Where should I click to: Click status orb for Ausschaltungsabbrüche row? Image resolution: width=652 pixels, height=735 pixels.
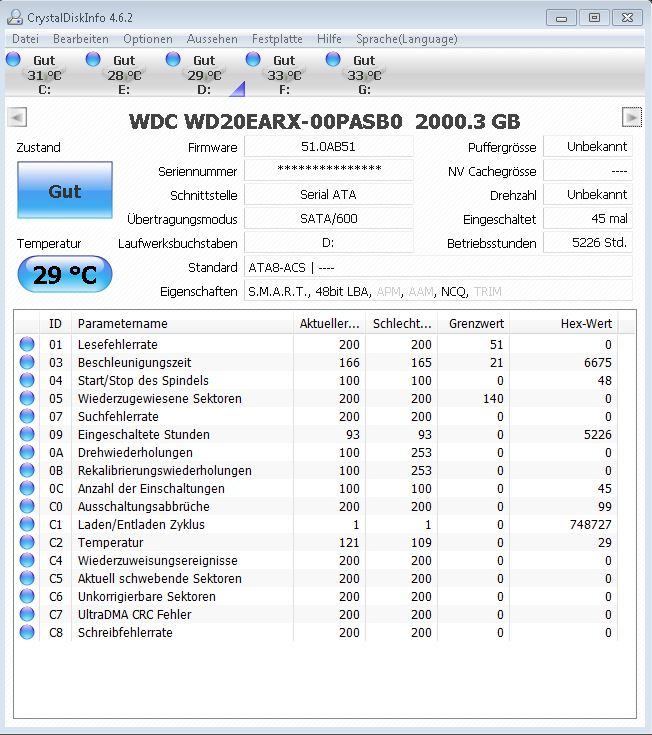coord(27,506)
